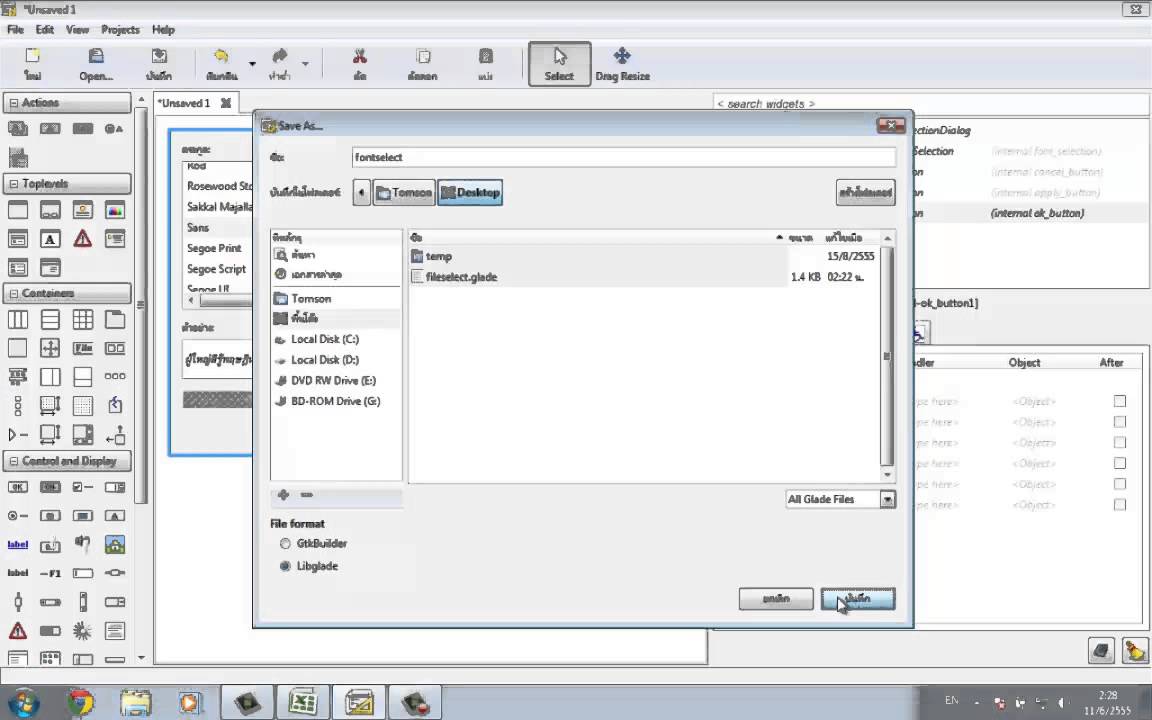
Task: Pick the Accel Label F1 icon
Action: (50, 573)
